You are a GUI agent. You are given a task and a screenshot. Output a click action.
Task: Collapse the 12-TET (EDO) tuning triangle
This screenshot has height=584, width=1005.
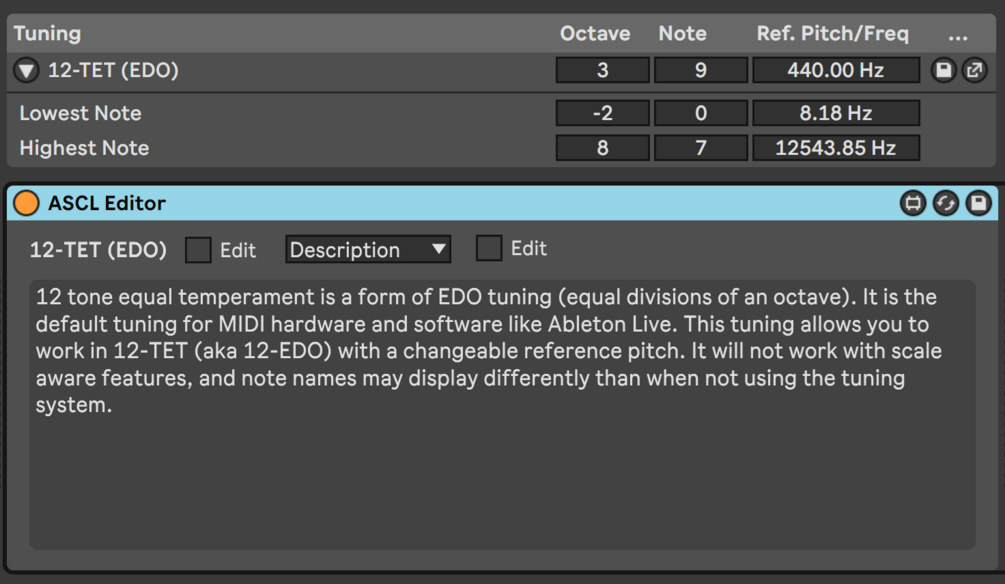click(27, 71)
